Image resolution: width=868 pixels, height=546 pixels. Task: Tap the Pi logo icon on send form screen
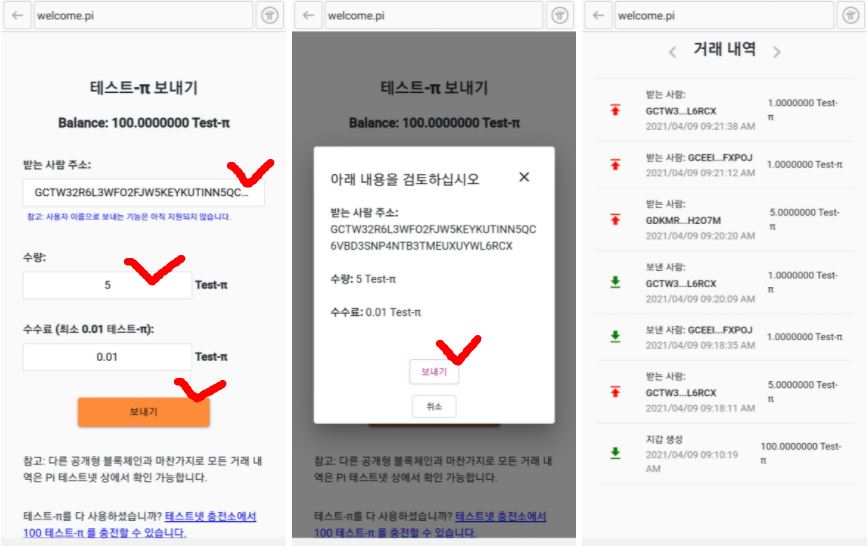pyautogui.click(x=270, y=16)
